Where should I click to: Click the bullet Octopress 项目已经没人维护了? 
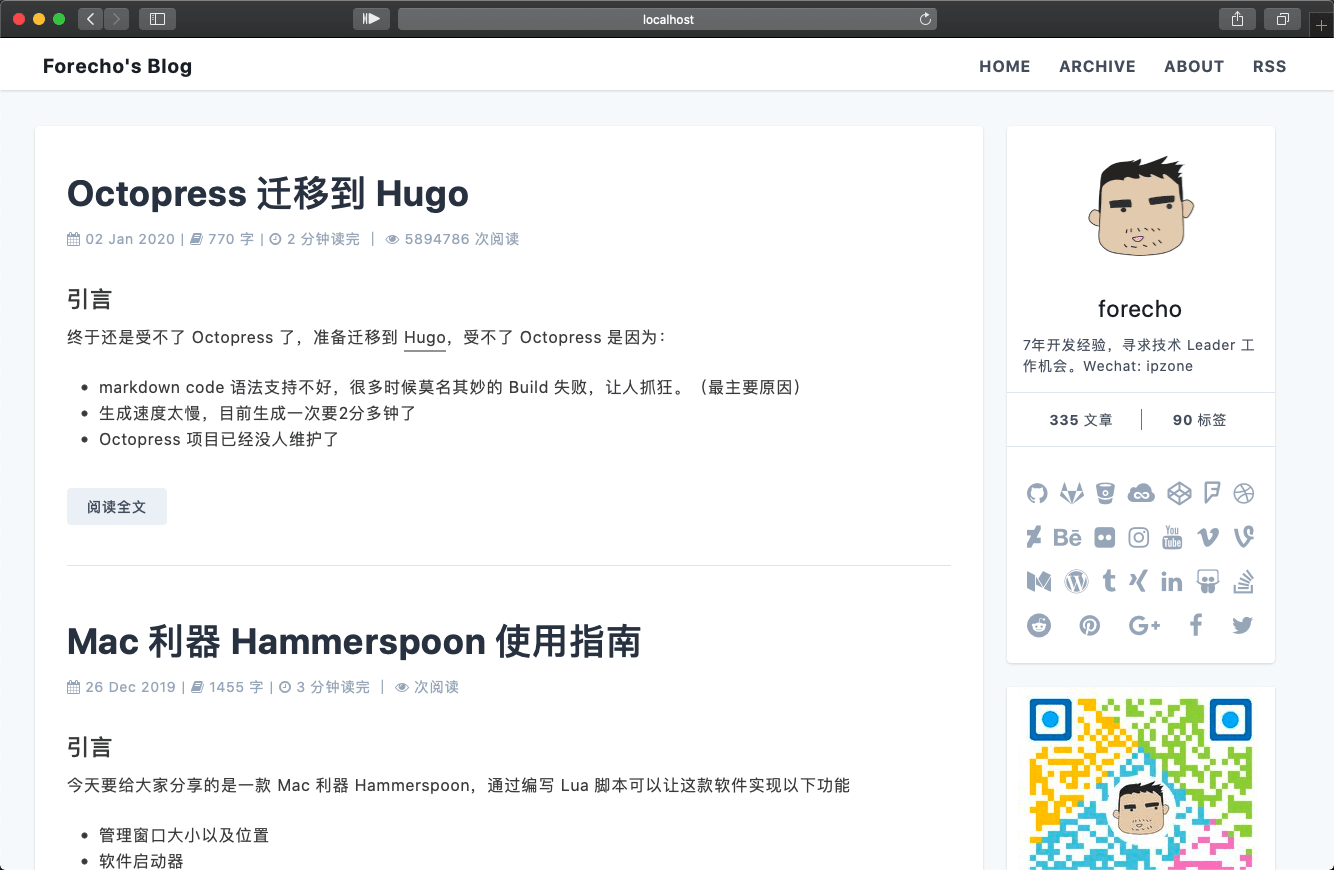point(219,439)
